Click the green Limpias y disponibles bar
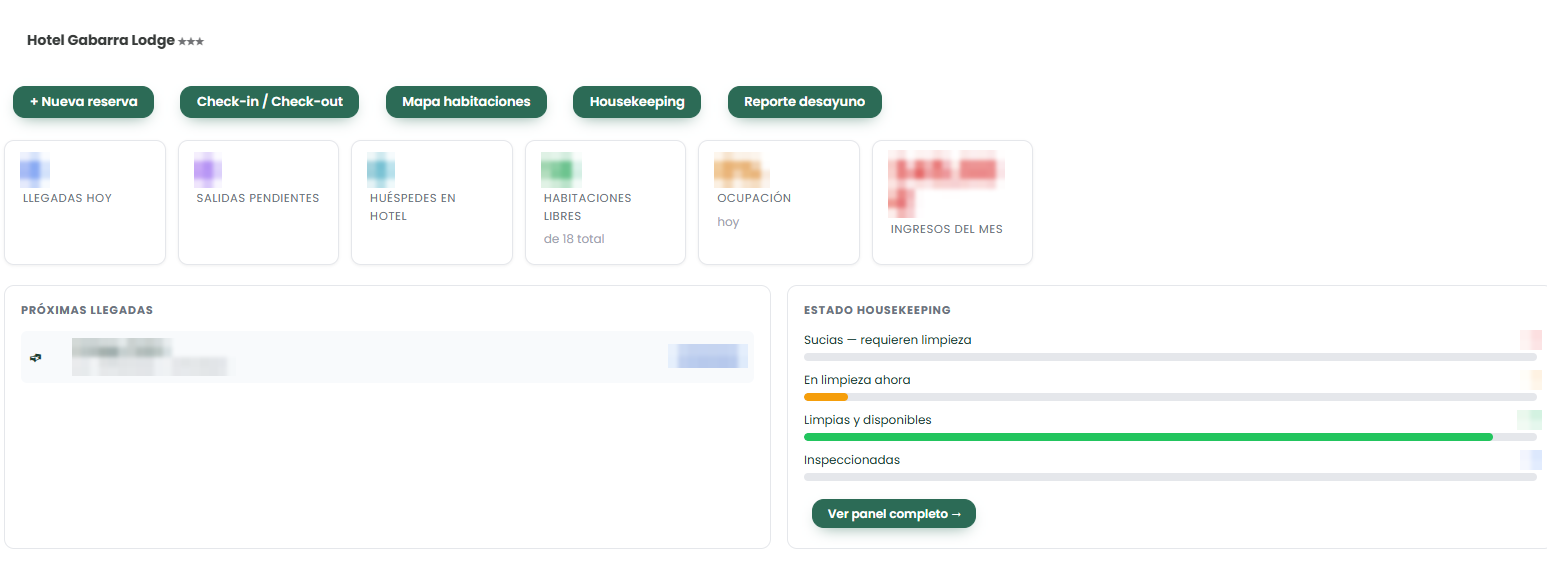 [1148, 437]
